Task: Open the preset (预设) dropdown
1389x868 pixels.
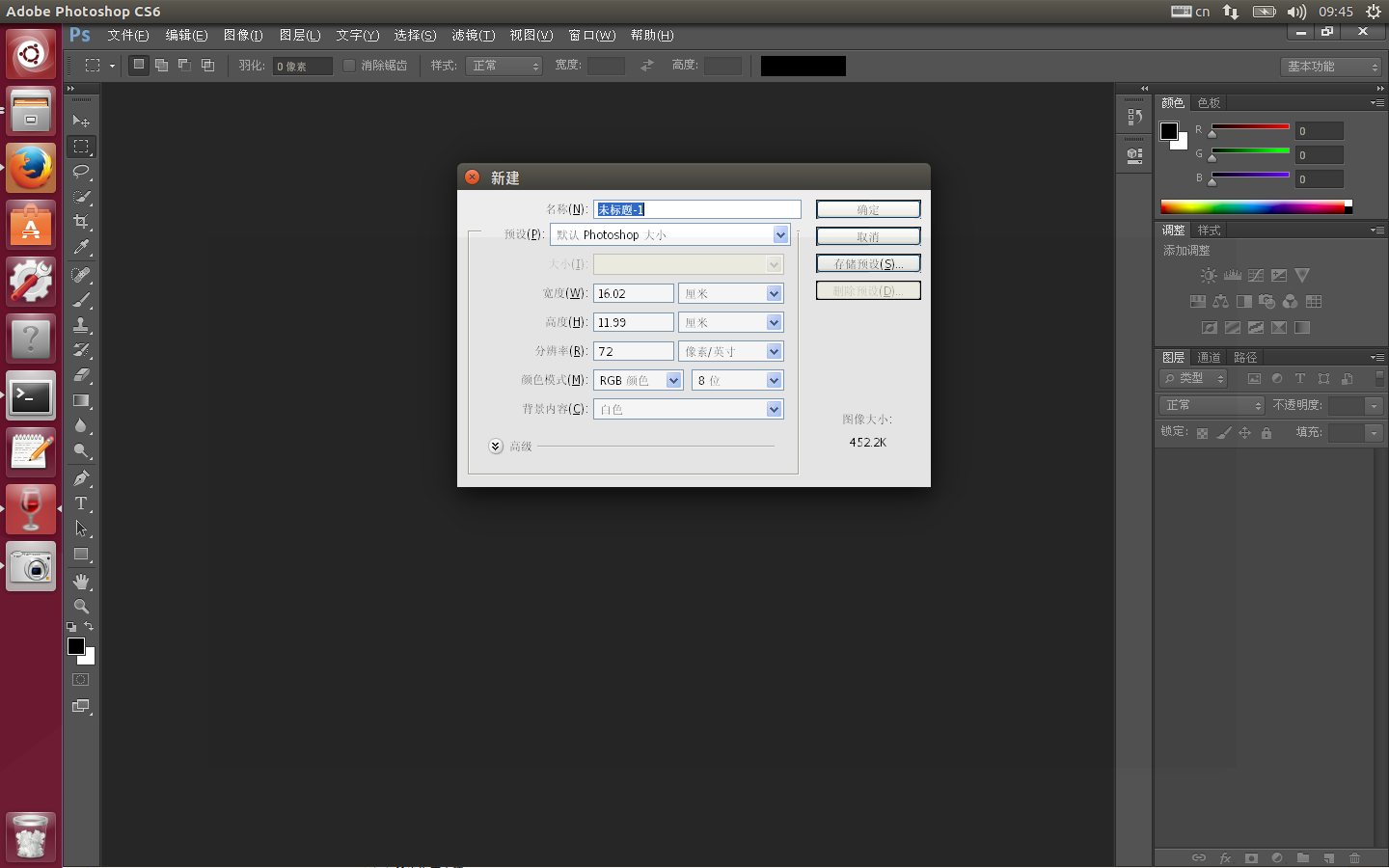Action: pyautogui.click(x=670, y=234)
